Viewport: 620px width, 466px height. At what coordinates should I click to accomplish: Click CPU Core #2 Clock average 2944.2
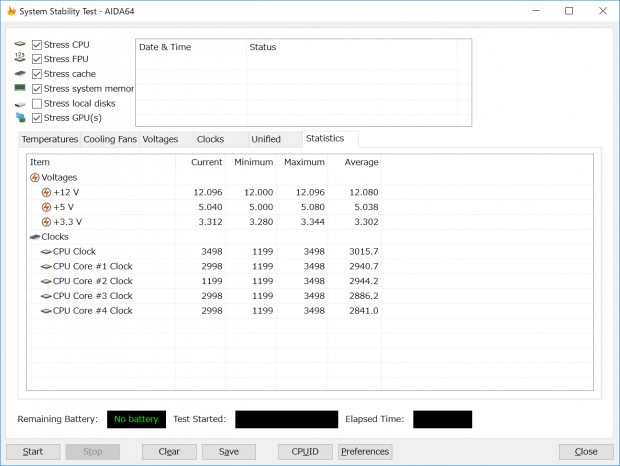pos(364,281)
